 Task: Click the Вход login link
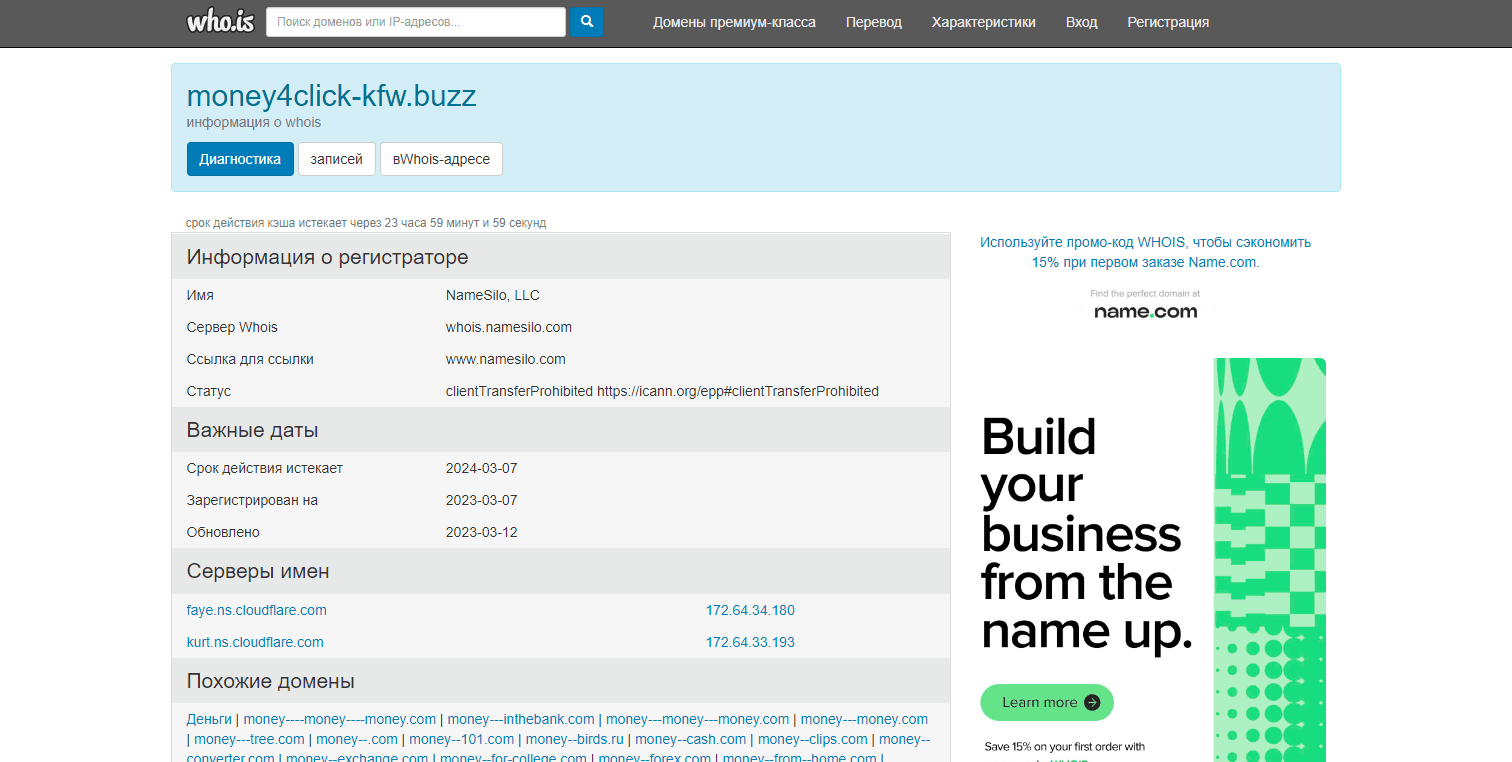point(1081,22)
